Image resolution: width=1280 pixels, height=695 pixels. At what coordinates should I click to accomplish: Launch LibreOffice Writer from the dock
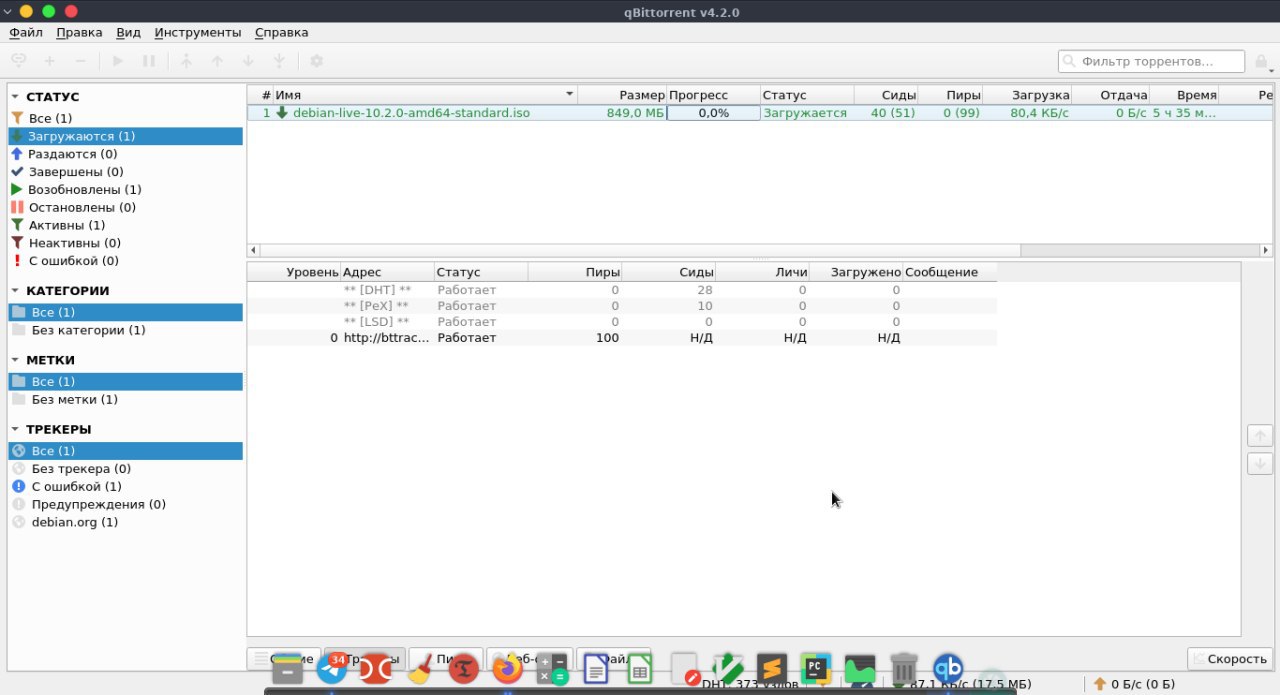[596, 668]
